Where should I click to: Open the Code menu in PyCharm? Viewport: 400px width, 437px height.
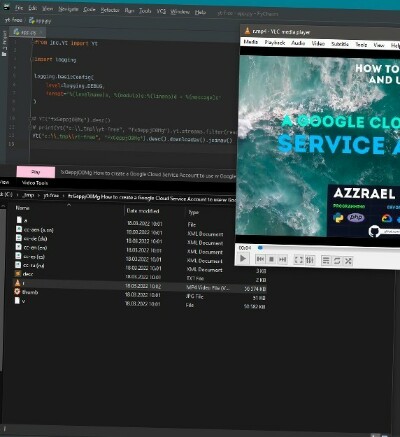coord(89,9)
